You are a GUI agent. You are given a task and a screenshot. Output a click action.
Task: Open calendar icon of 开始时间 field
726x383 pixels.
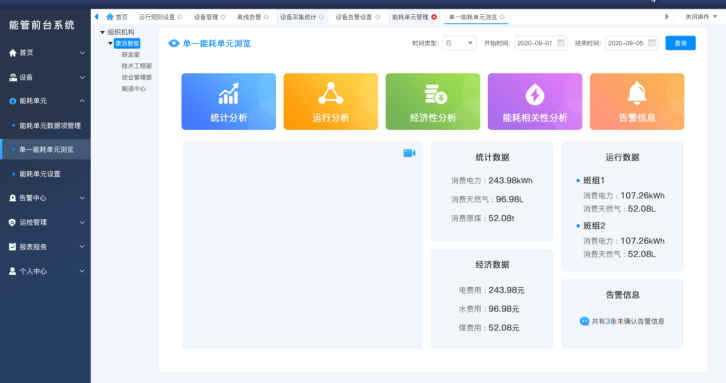click(x=561, y=43)
